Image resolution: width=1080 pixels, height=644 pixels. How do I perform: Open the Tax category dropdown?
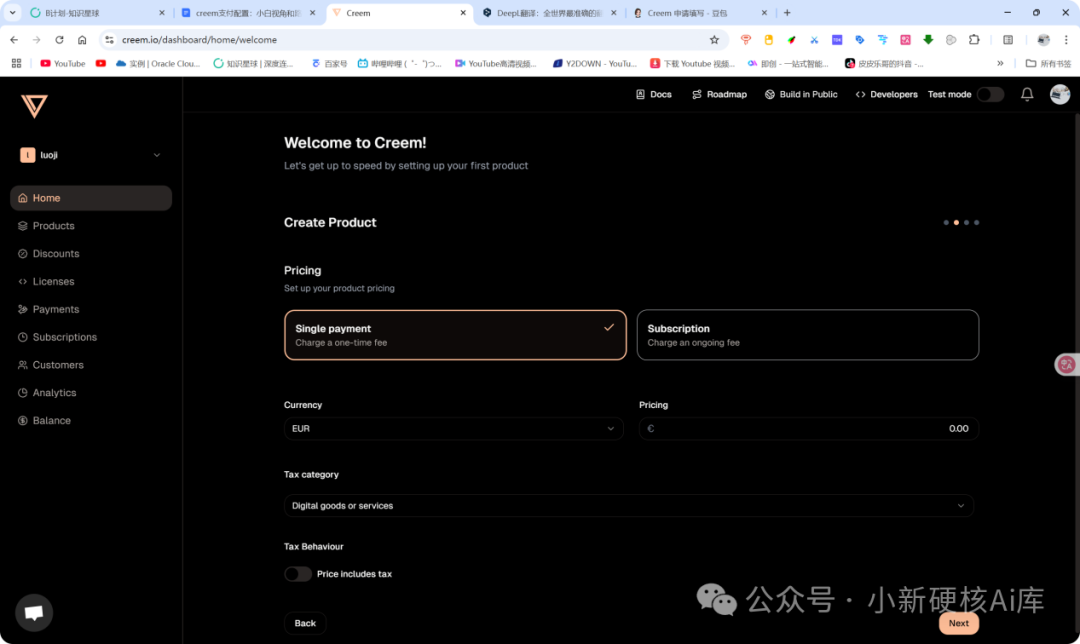coord(628,506)
